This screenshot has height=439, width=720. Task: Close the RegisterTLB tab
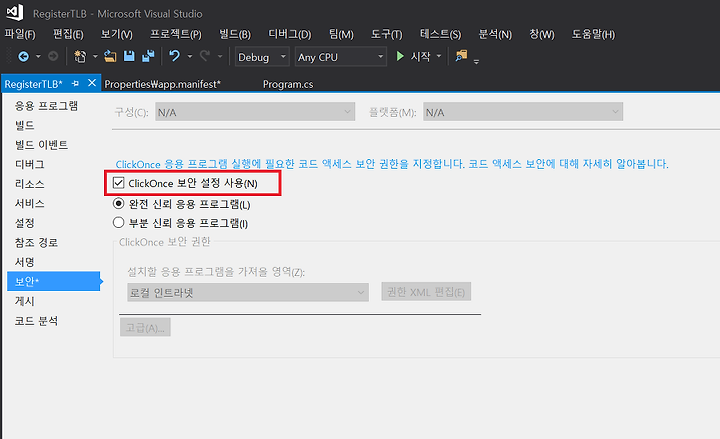(x=92, y=83)
